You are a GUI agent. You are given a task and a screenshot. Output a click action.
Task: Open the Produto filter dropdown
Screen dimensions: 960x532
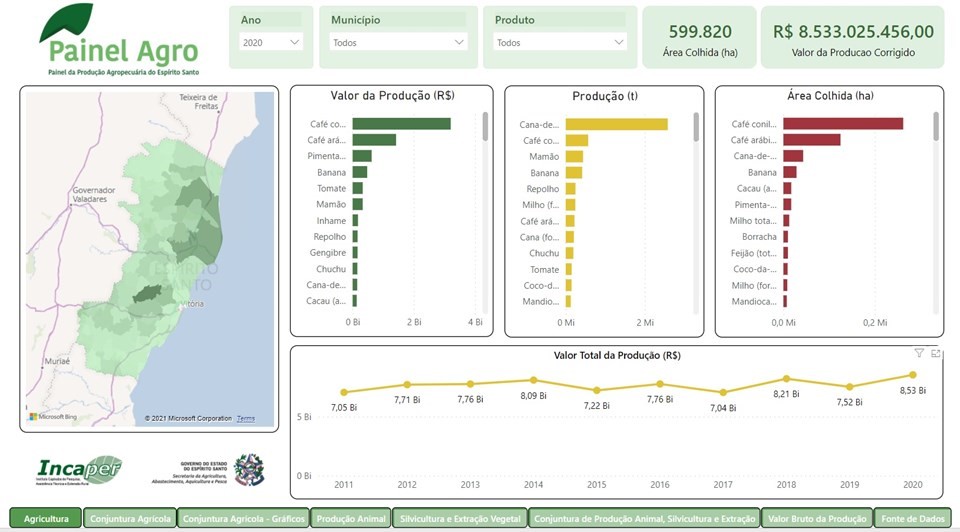point(560,43)
